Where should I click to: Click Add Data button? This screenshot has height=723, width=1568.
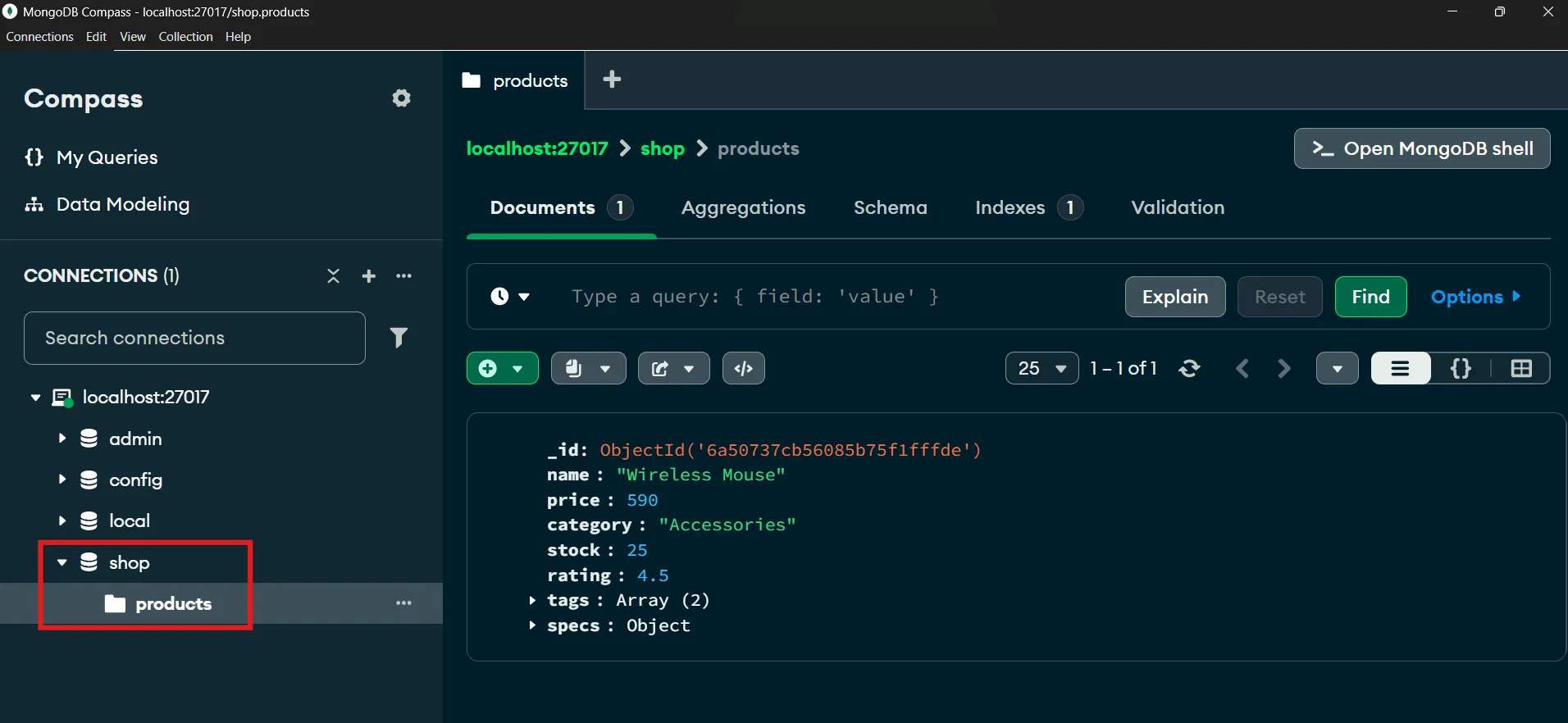[x=503, y=368]
